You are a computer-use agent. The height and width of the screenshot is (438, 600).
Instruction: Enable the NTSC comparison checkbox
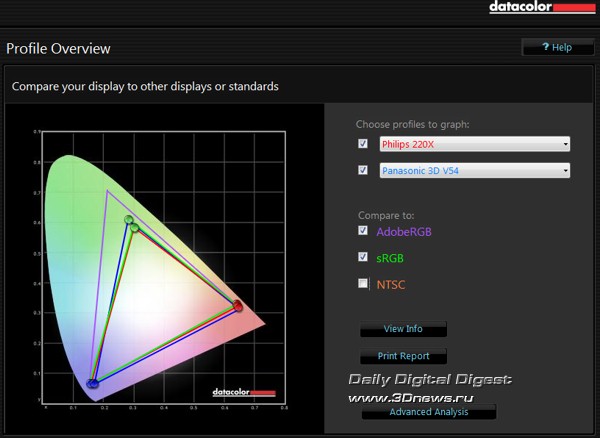[363, 284]
